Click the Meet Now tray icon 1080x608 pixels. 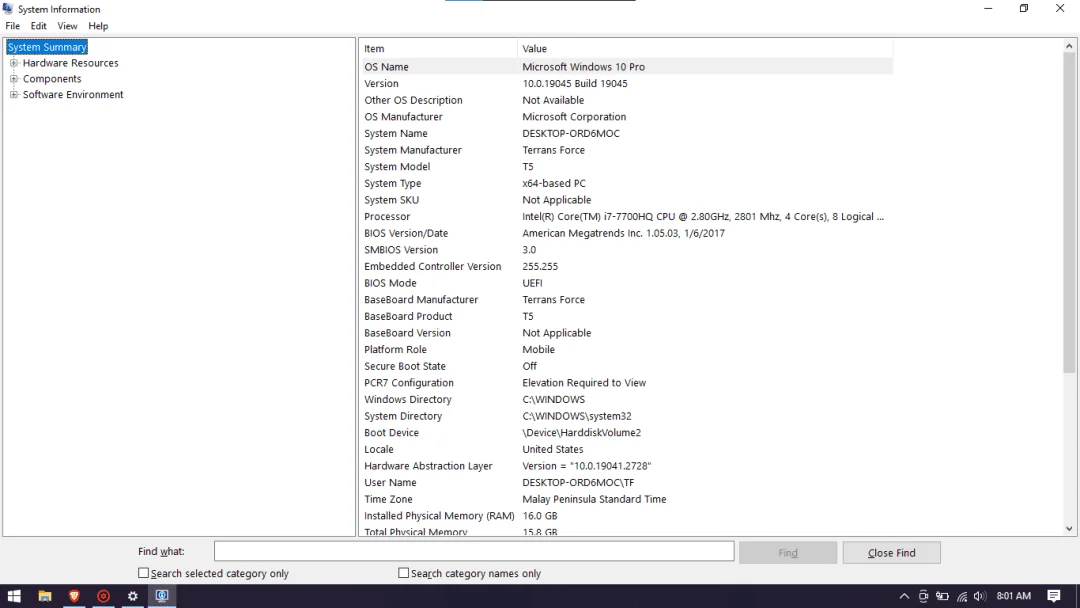click(924, 596)
